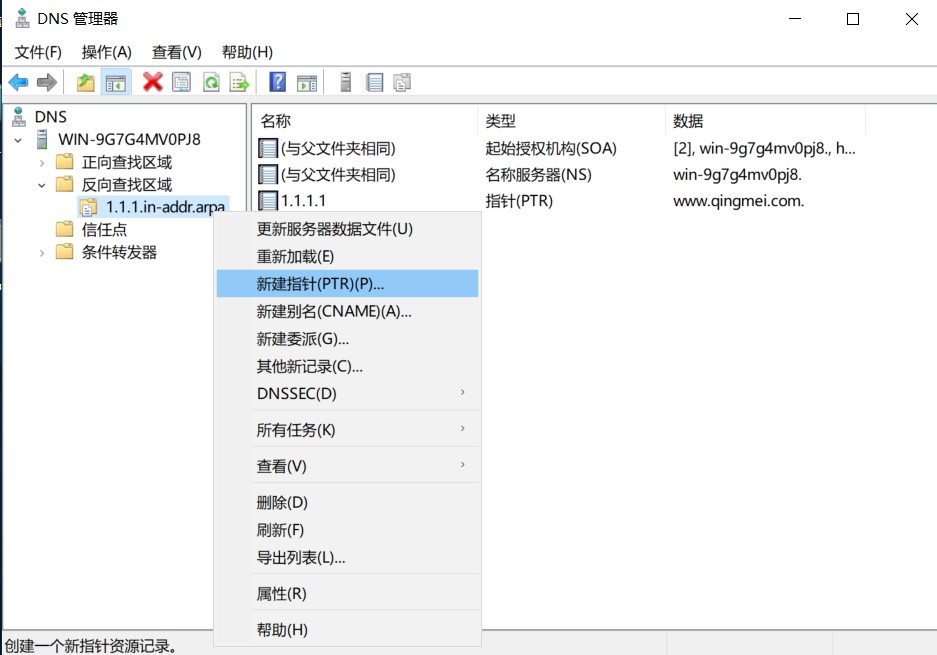This screenshot has width=937, height=655.
Task: Toggle the action pane toolbar icon
Action: tap(307, 82)
